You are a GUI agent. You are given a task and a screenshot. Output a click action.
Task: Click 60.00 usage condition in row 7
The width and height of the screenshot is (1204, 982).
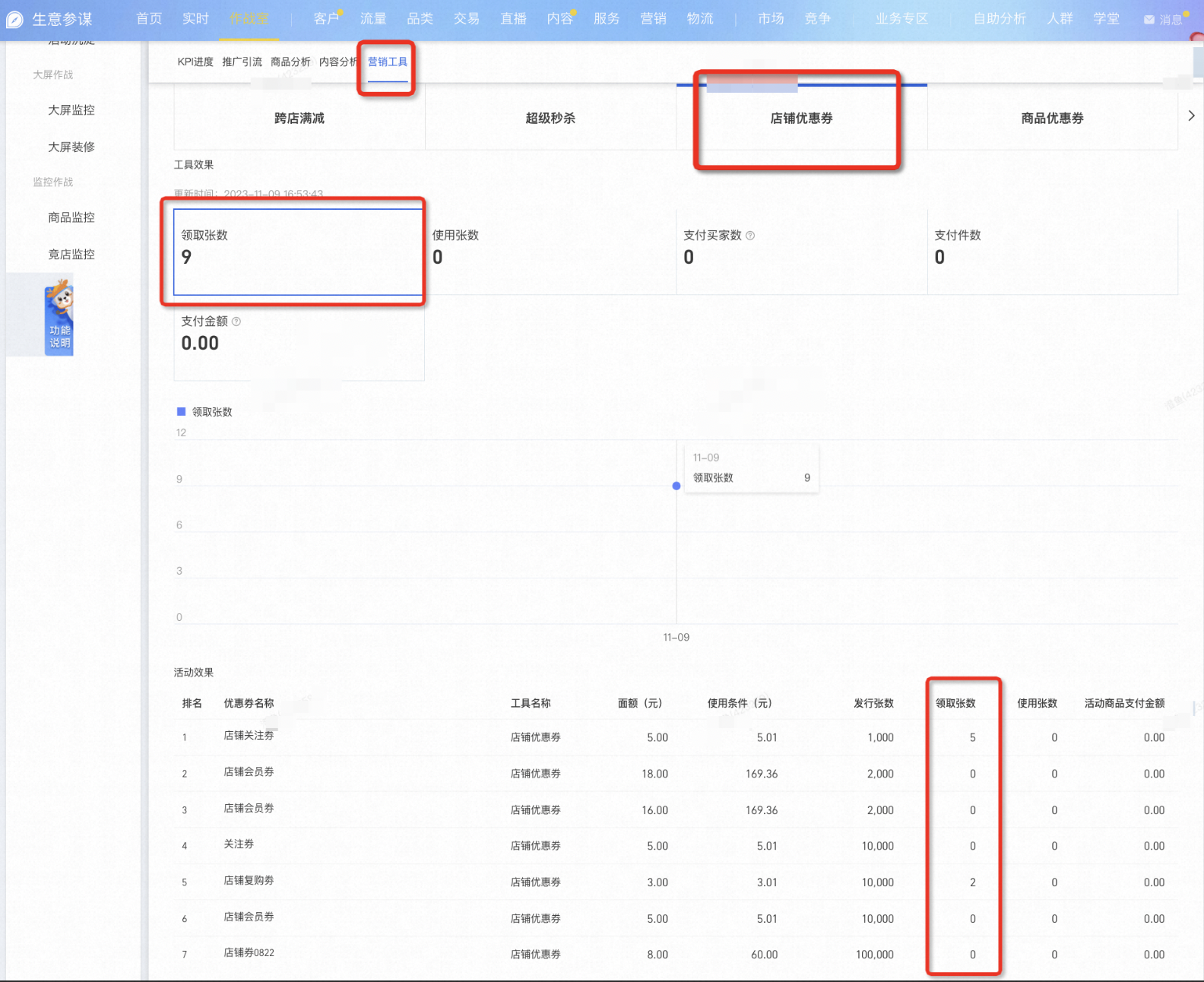coord(764,955)
